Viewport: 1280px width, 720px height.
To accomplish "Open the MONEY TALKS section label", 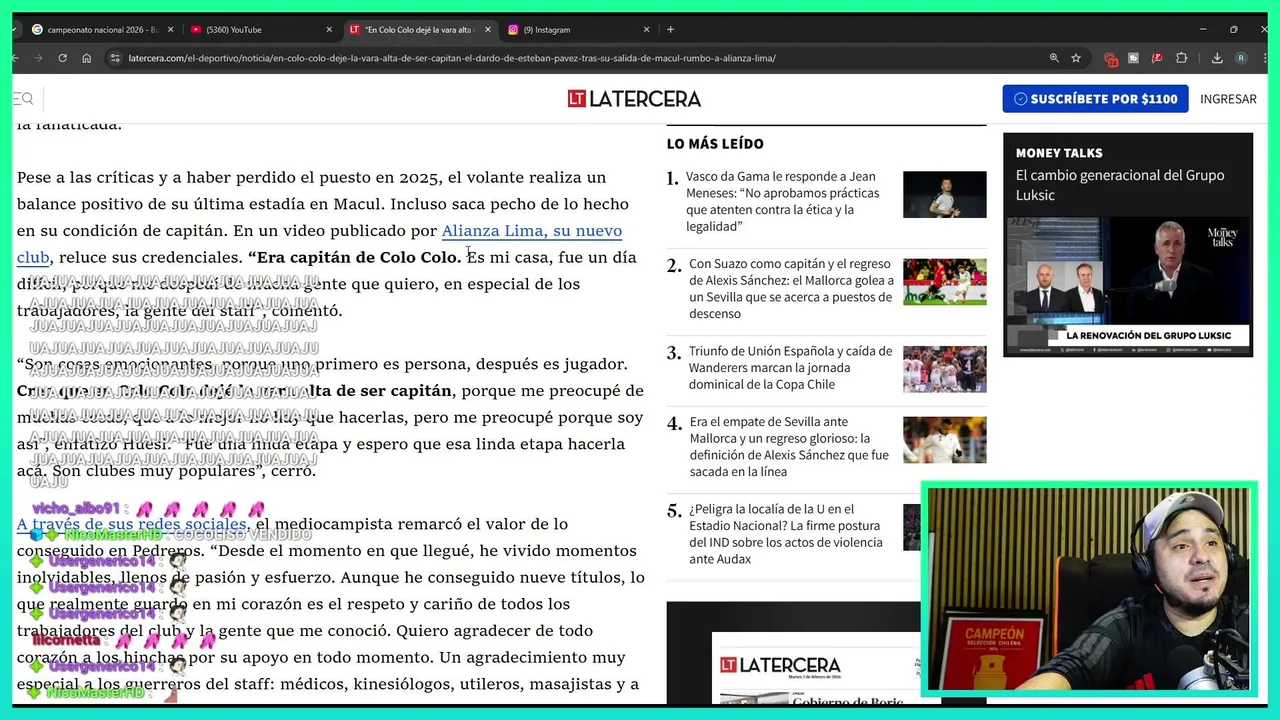I will pyautogui.click(x=1059, y=153).
